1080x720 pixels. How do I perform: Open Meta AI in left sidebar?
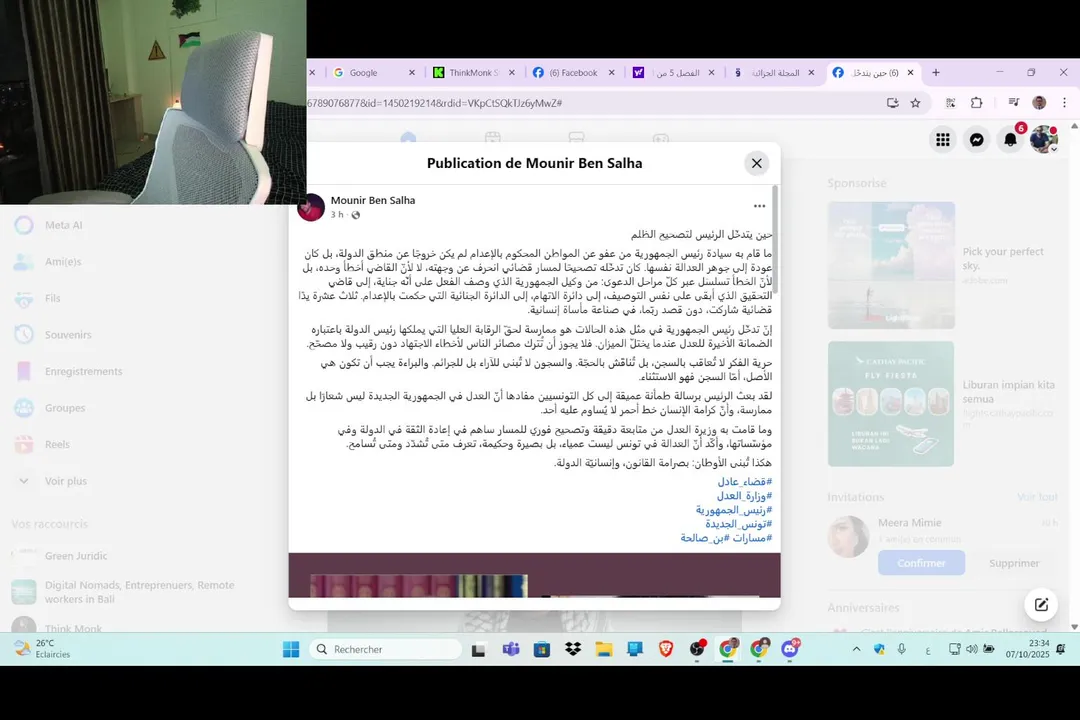click(63, 225)
